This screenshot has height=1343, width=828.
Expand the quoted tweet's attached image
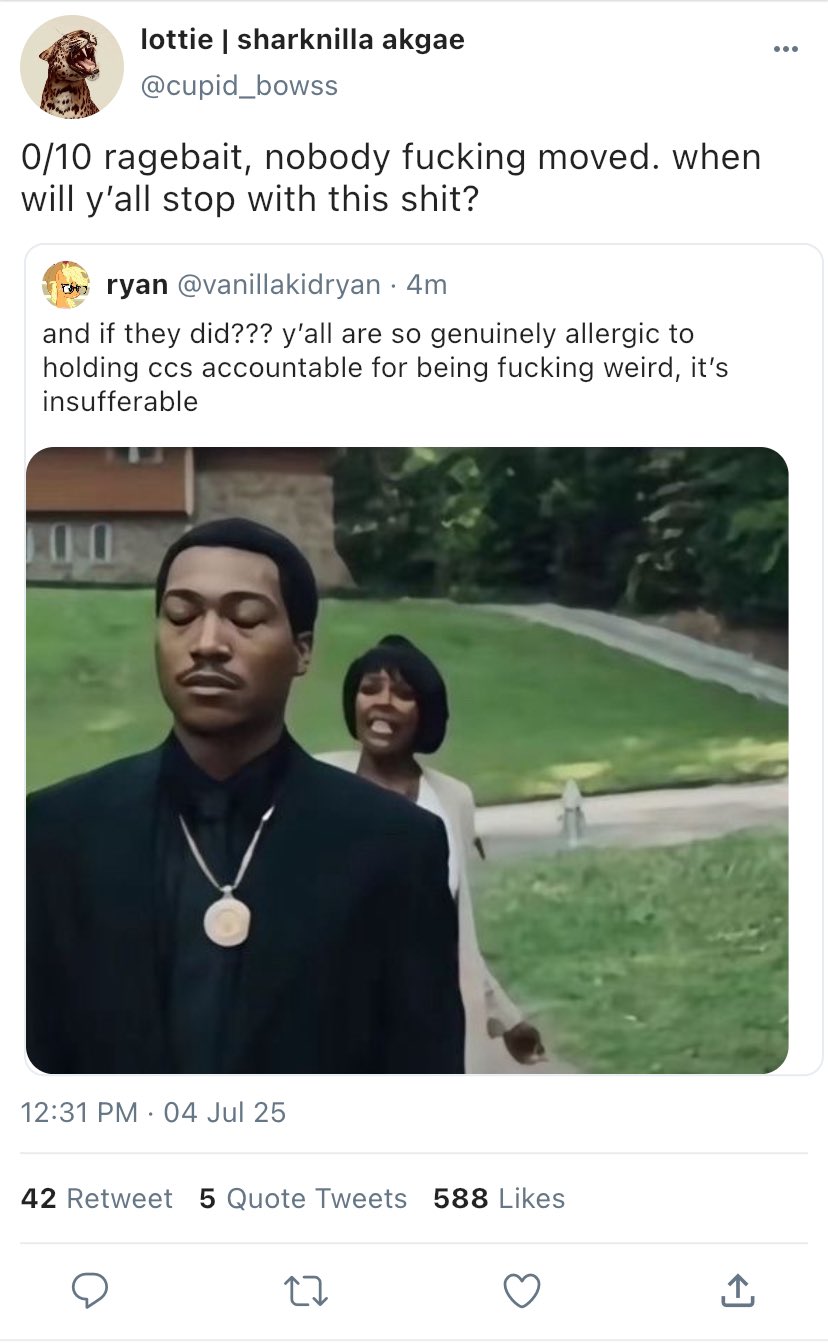407,760
